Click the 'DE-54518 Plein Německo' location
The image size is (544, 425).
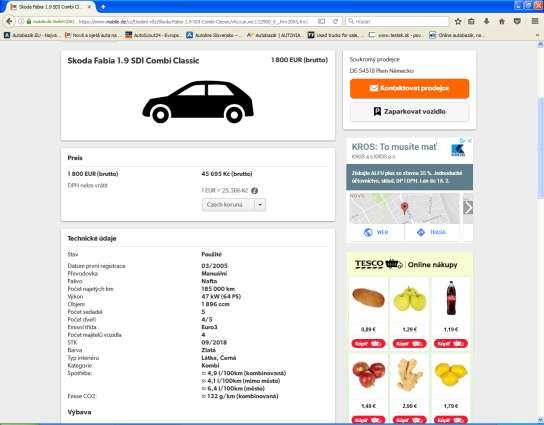[x=382, y=71]
